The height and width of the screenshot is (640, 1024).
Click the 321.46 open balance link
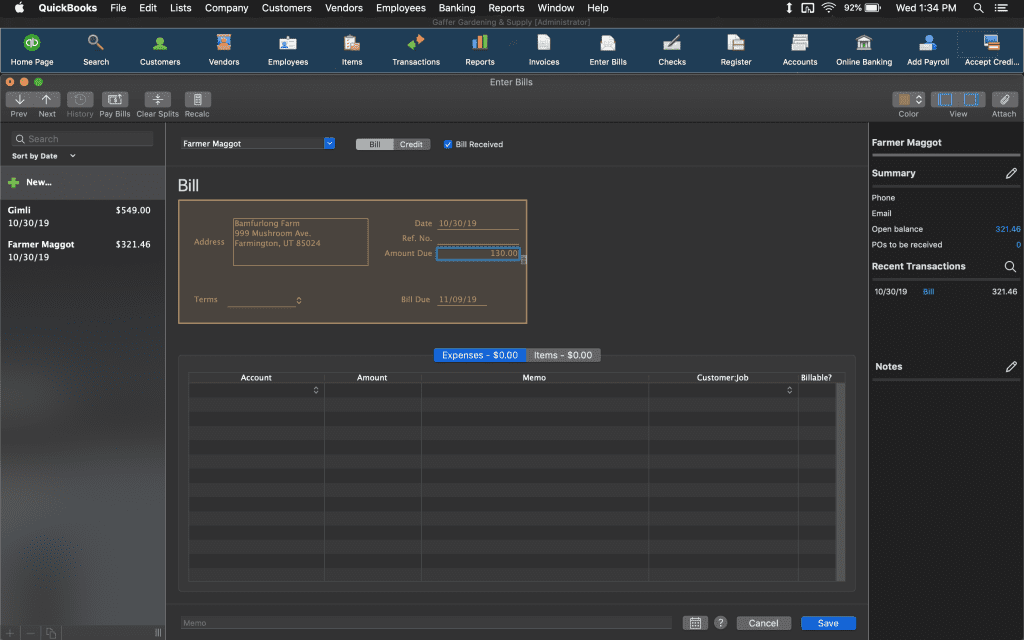pyautogui.click(x=1008, y=229)
